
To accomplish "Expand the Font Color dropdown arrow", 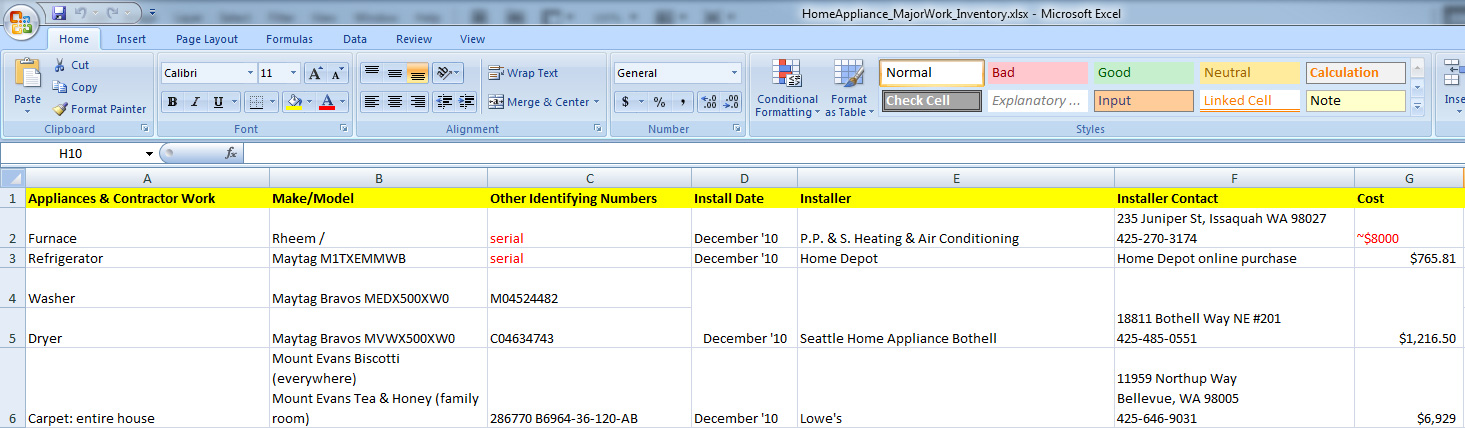I will tap(343, 102).
